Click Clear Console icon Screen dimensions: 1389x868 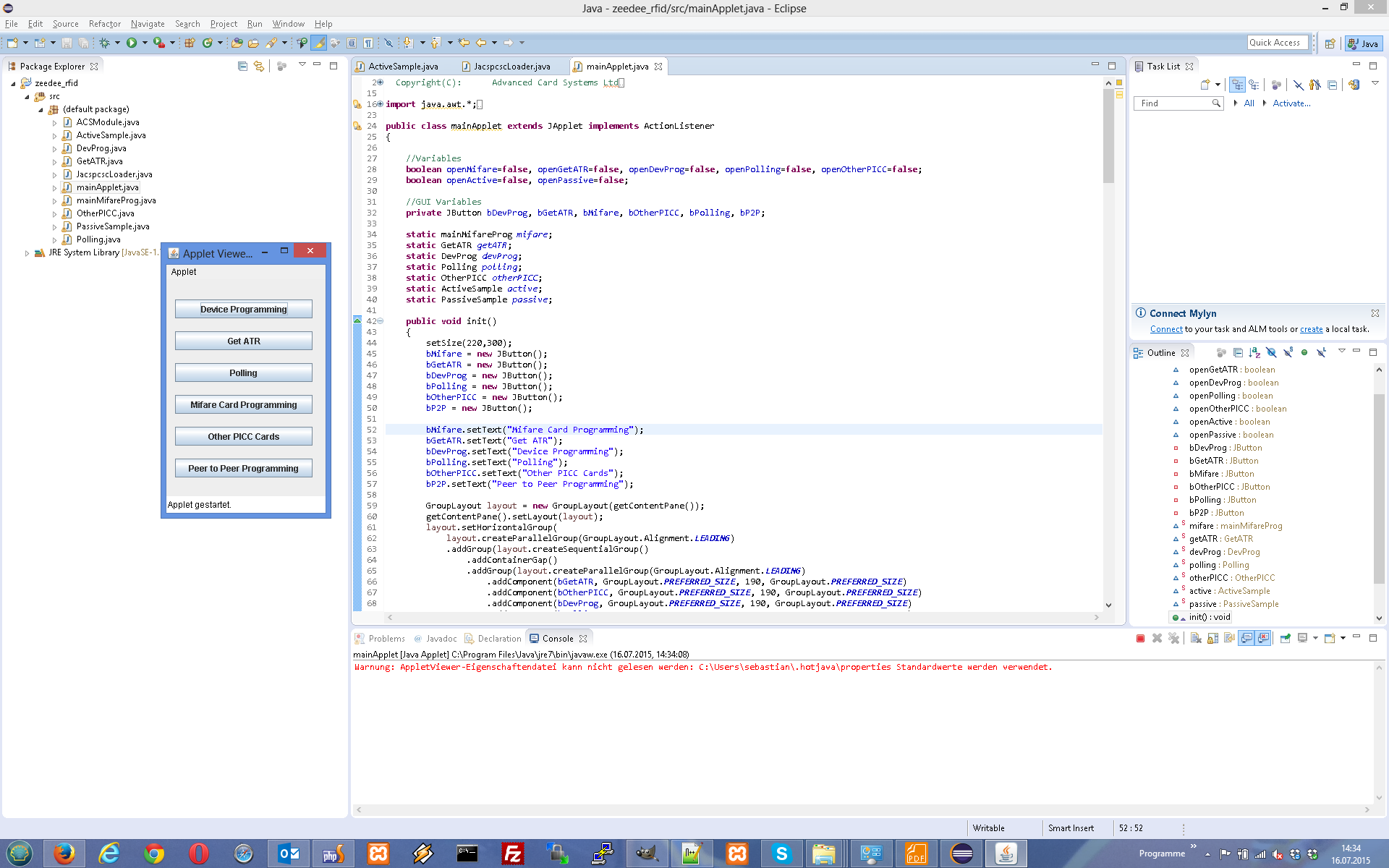point(1196,638)
